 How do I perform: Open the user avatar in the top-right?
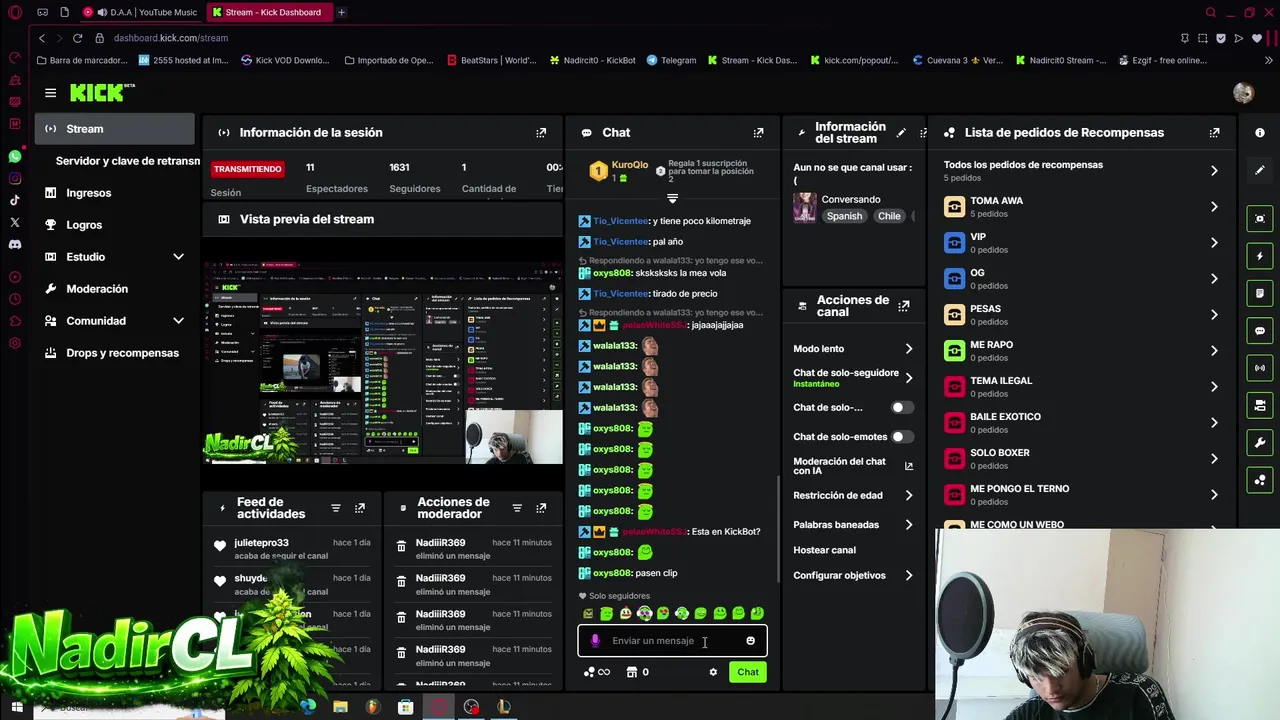1243,93
